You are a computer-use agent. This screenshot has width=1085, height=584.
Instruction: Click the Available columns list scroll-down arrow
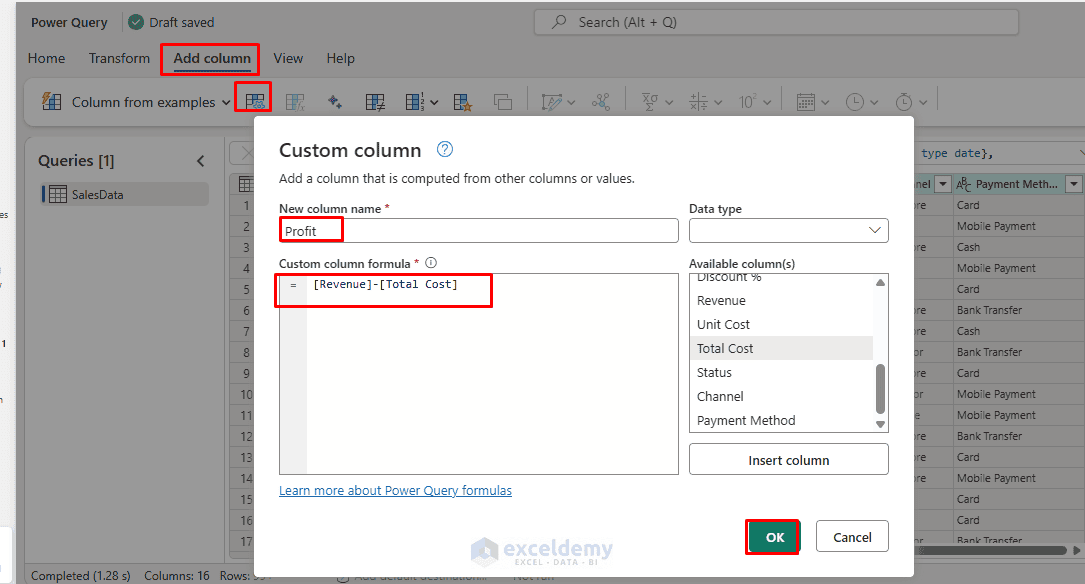(880, 424)
